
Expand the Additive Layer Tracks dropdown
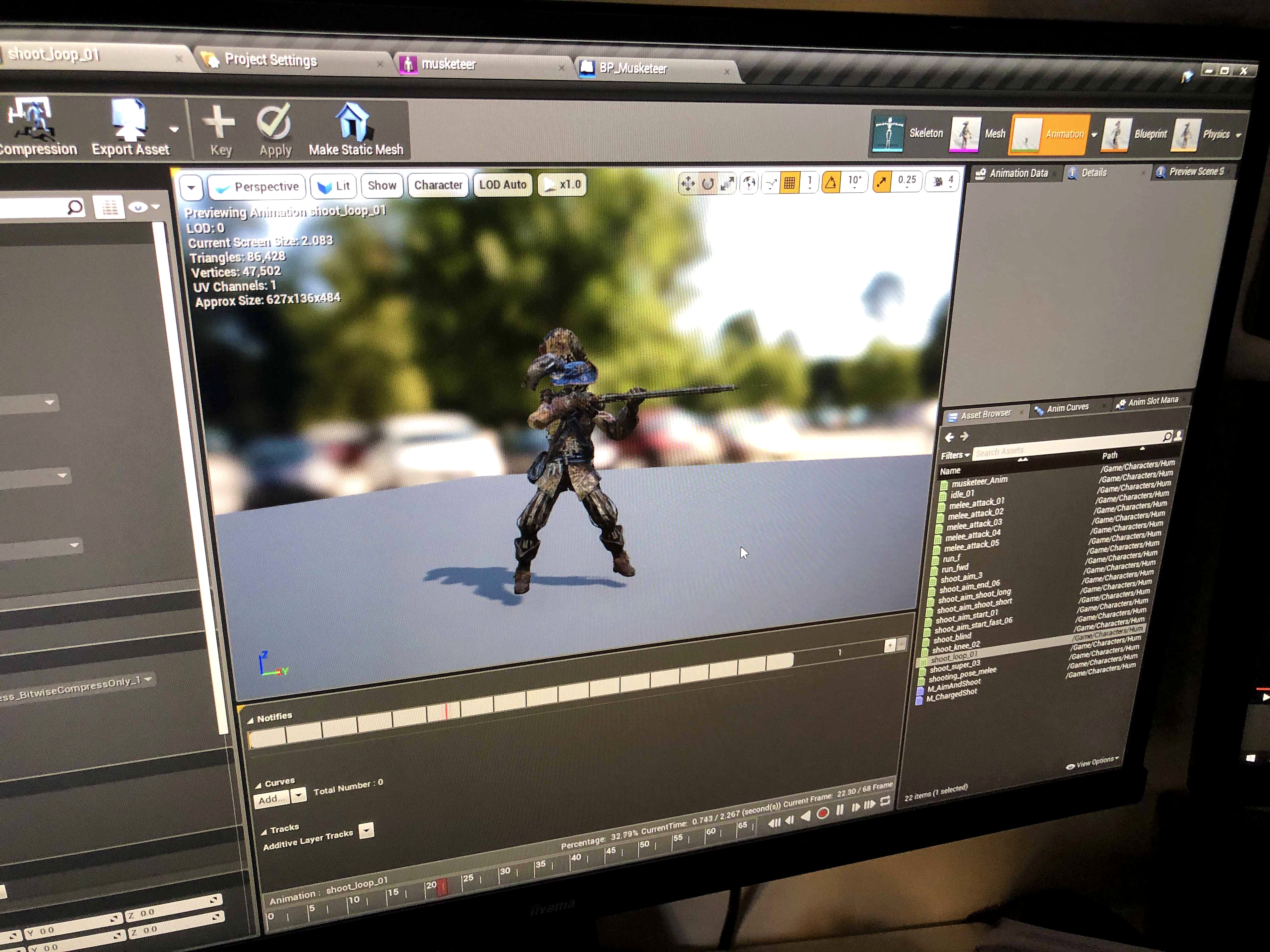366,830
